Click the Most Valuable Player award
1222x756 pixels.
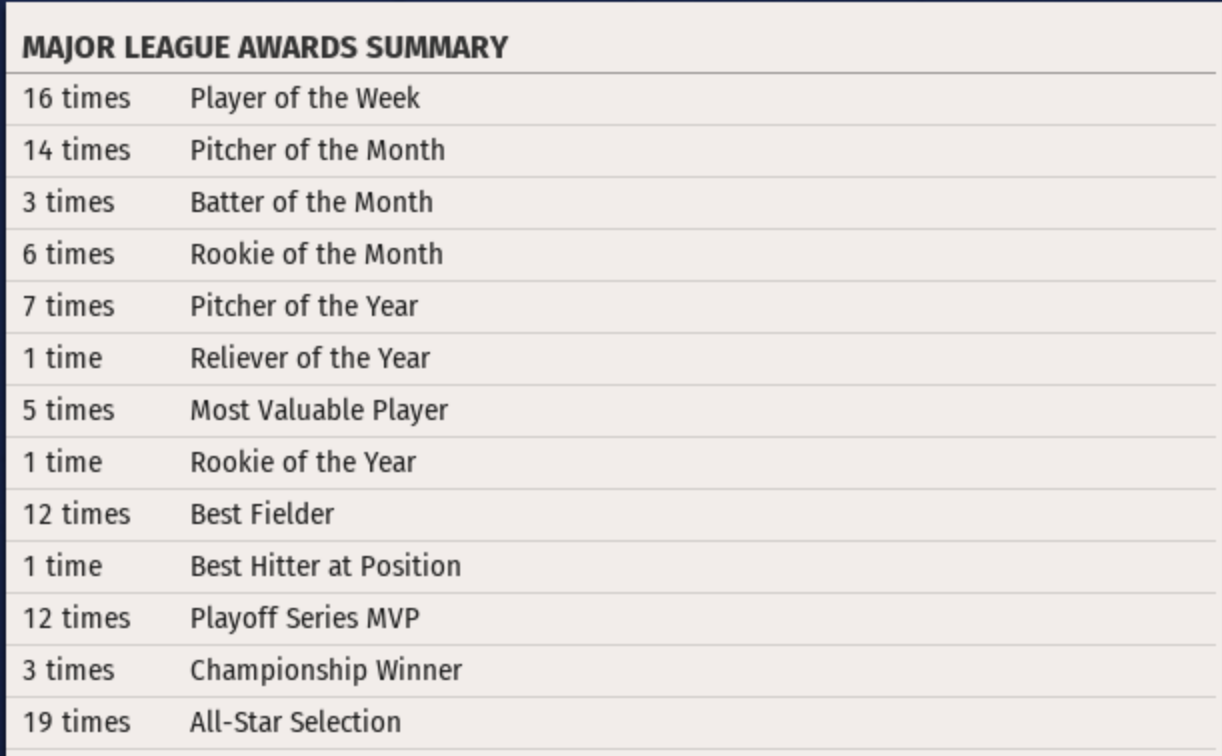pos(319,410)
